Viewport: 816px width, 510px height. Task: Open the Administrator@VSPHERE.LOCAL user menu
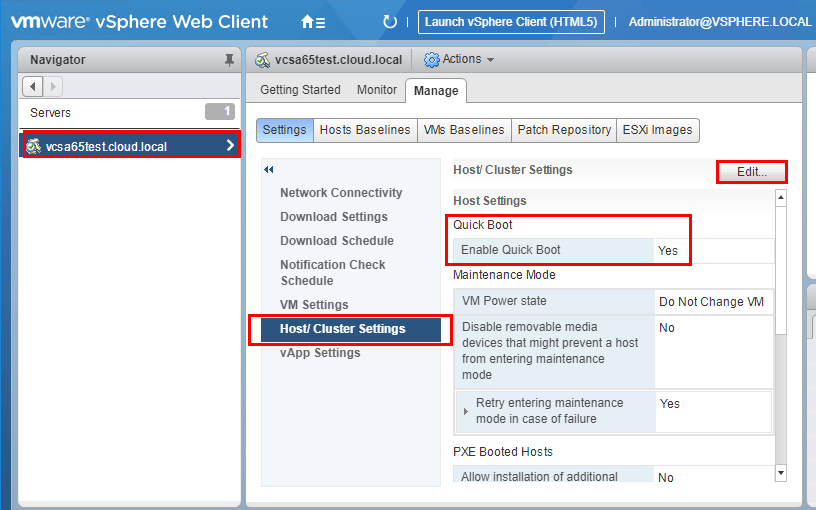721,22
